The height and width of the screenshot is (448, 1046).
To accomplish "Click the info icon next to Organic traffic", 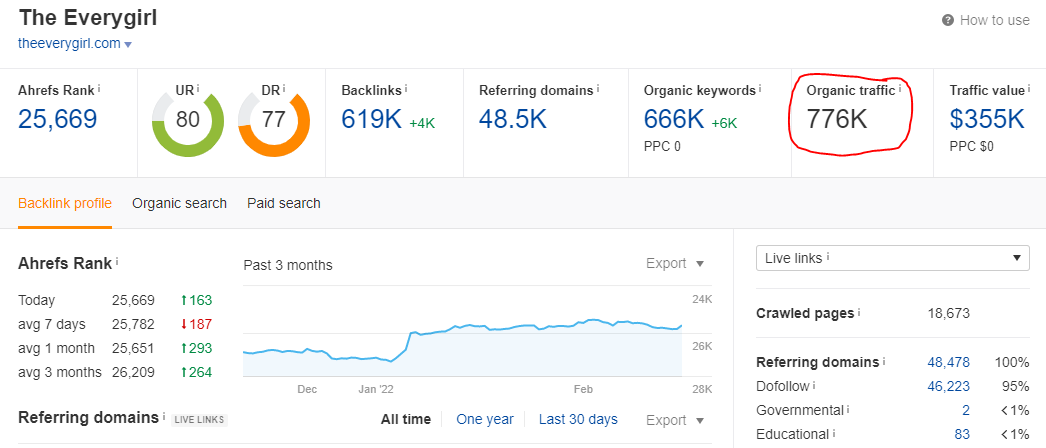I will (x=900, y=88).
